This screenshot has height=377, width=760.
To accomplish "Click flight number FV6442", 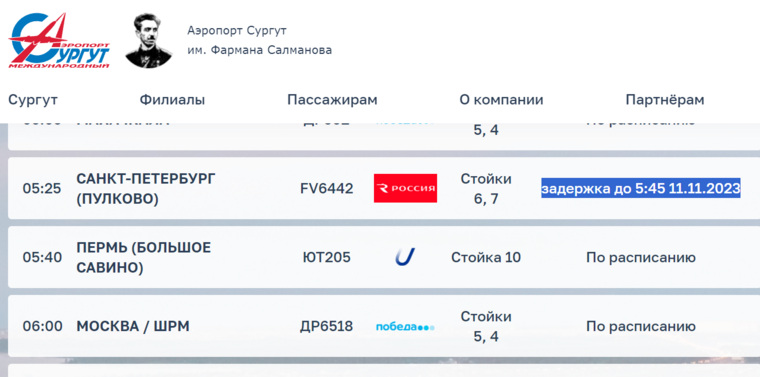I will tap(327, 188).
